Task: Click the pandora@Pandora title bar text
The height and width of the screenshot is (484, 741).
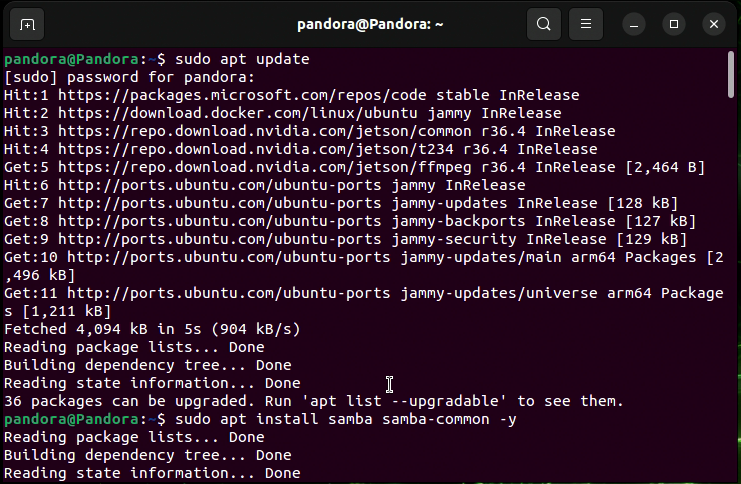Action: click(x=369, y=24)
